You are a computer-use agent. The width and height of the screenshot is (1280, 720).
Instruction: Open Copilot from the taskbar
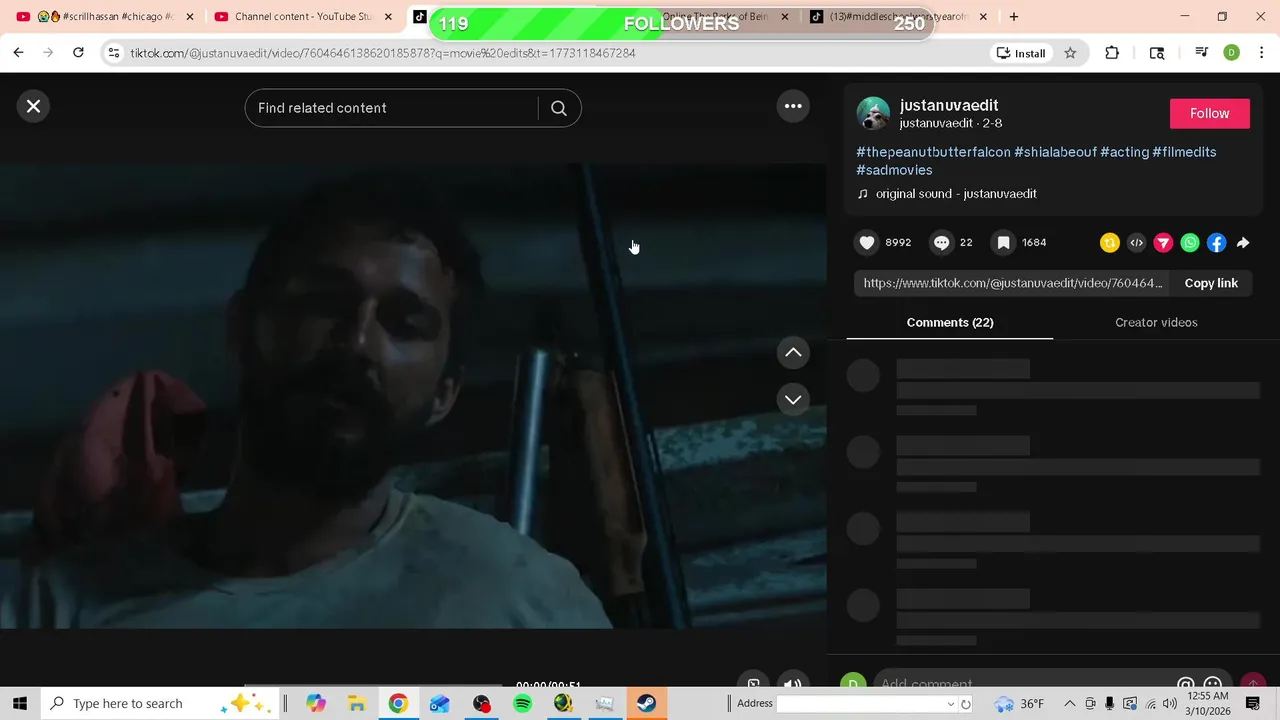pos(316,703)
